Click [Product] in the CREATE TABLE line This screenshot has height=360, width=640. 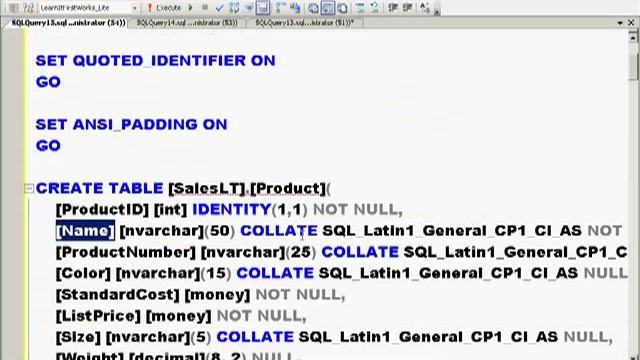pos(288,189)
